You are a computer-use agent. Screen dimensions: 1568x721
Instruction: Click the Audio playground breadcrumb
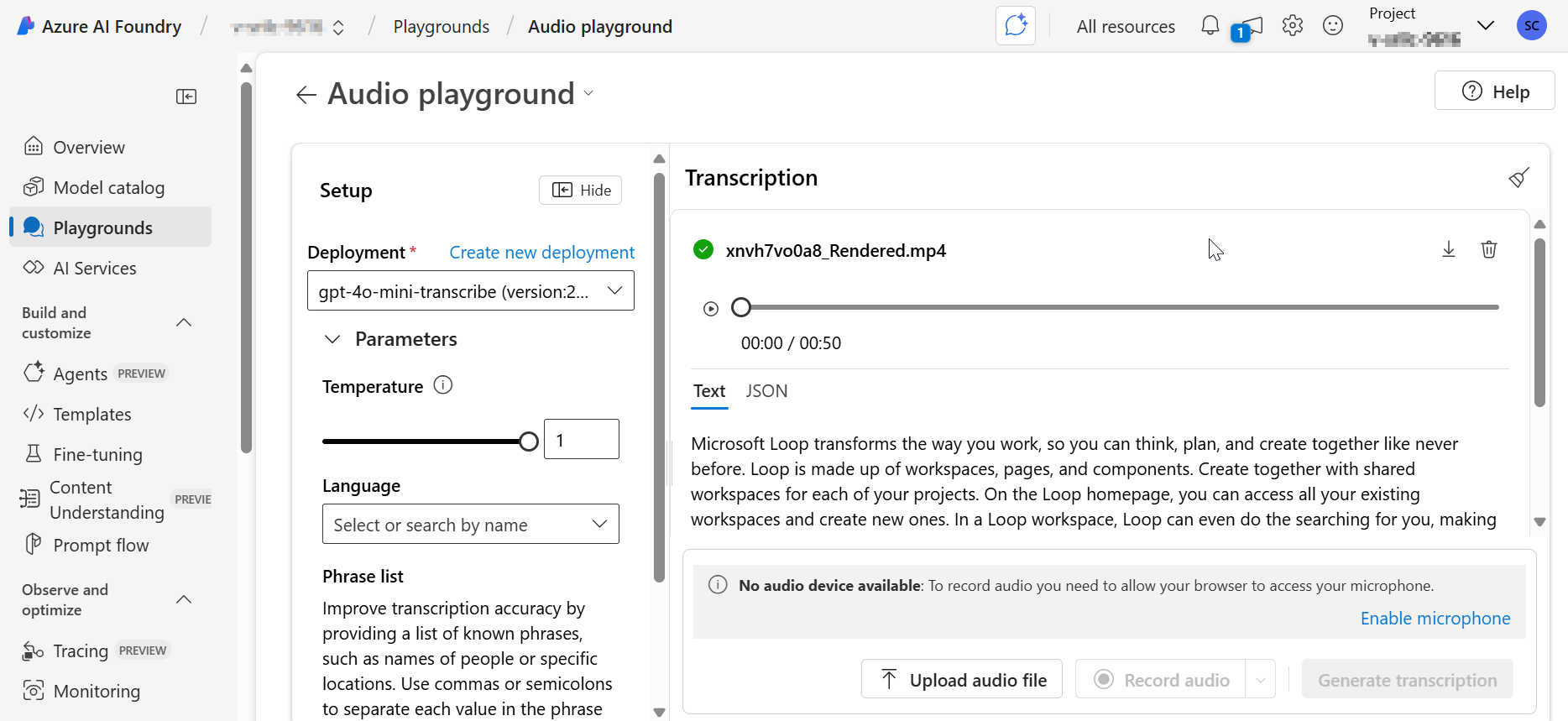tap(600, 27)
